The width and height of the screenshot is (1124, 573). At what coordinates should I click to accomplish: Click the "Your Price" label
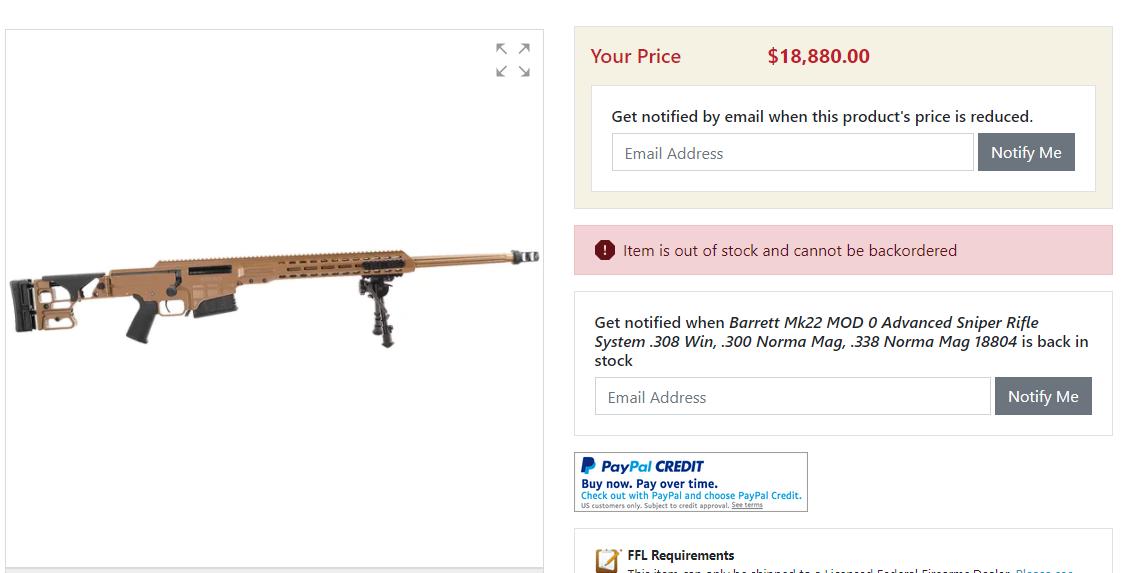coord(635,57)
